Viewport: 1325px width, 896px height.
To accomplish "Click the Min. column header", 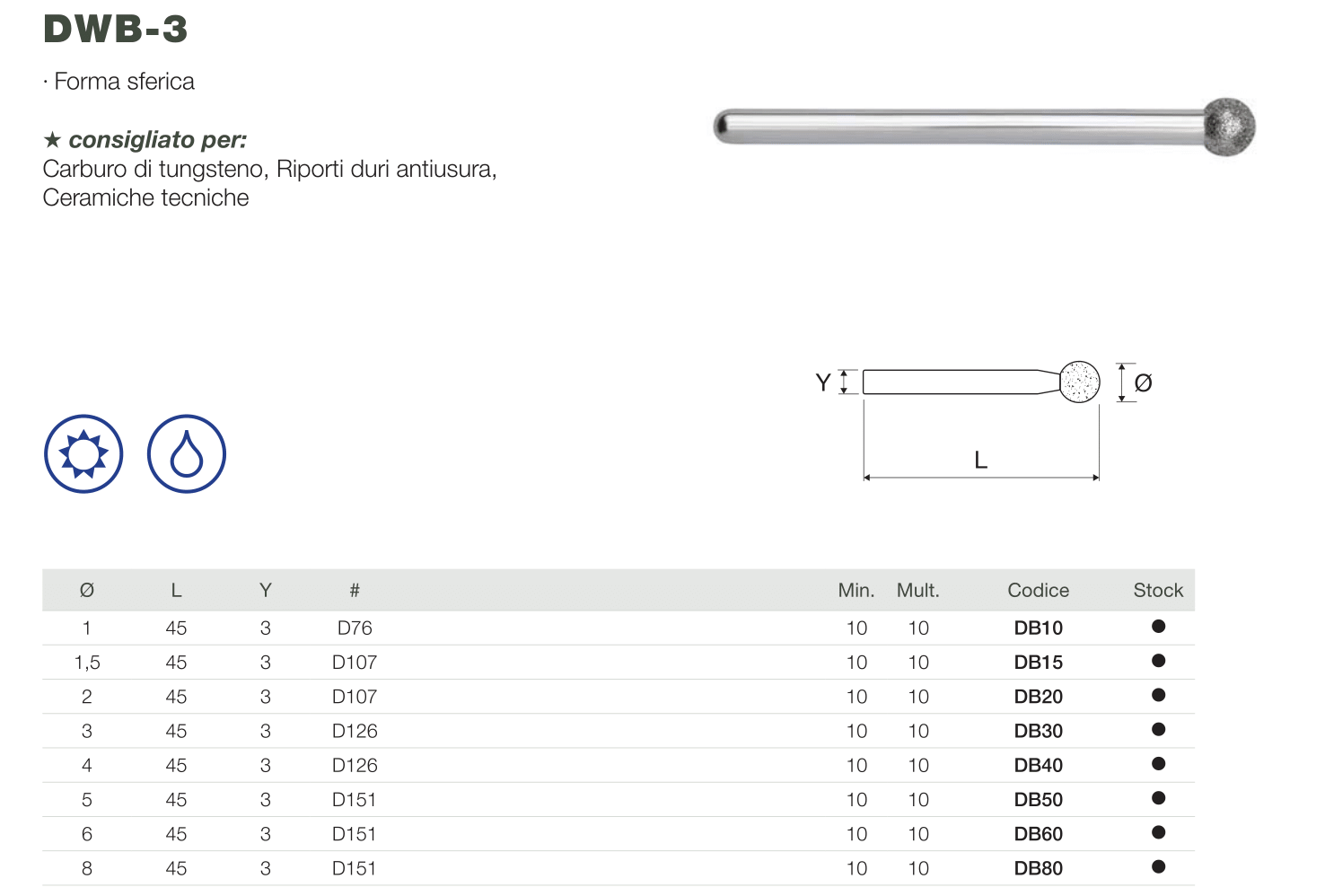I will pyautogui.click(x=856, y=591).
